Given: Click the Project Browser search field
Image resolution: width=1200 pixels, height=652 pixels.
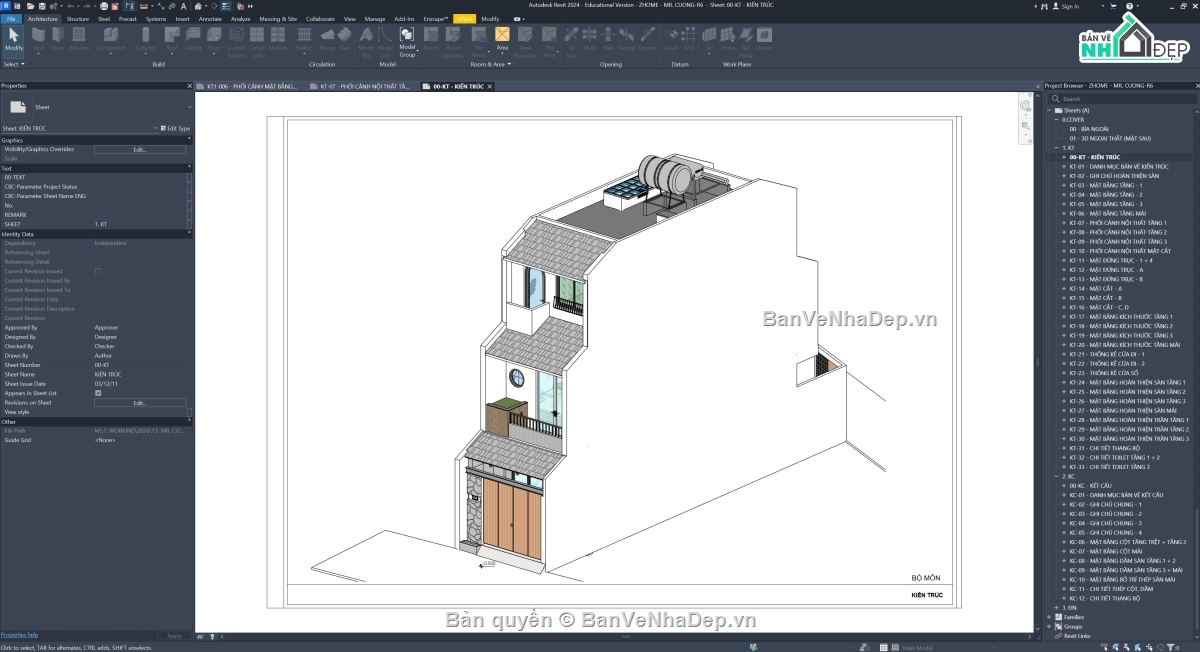Looking at the screenshot, I should coord(1120,99).
